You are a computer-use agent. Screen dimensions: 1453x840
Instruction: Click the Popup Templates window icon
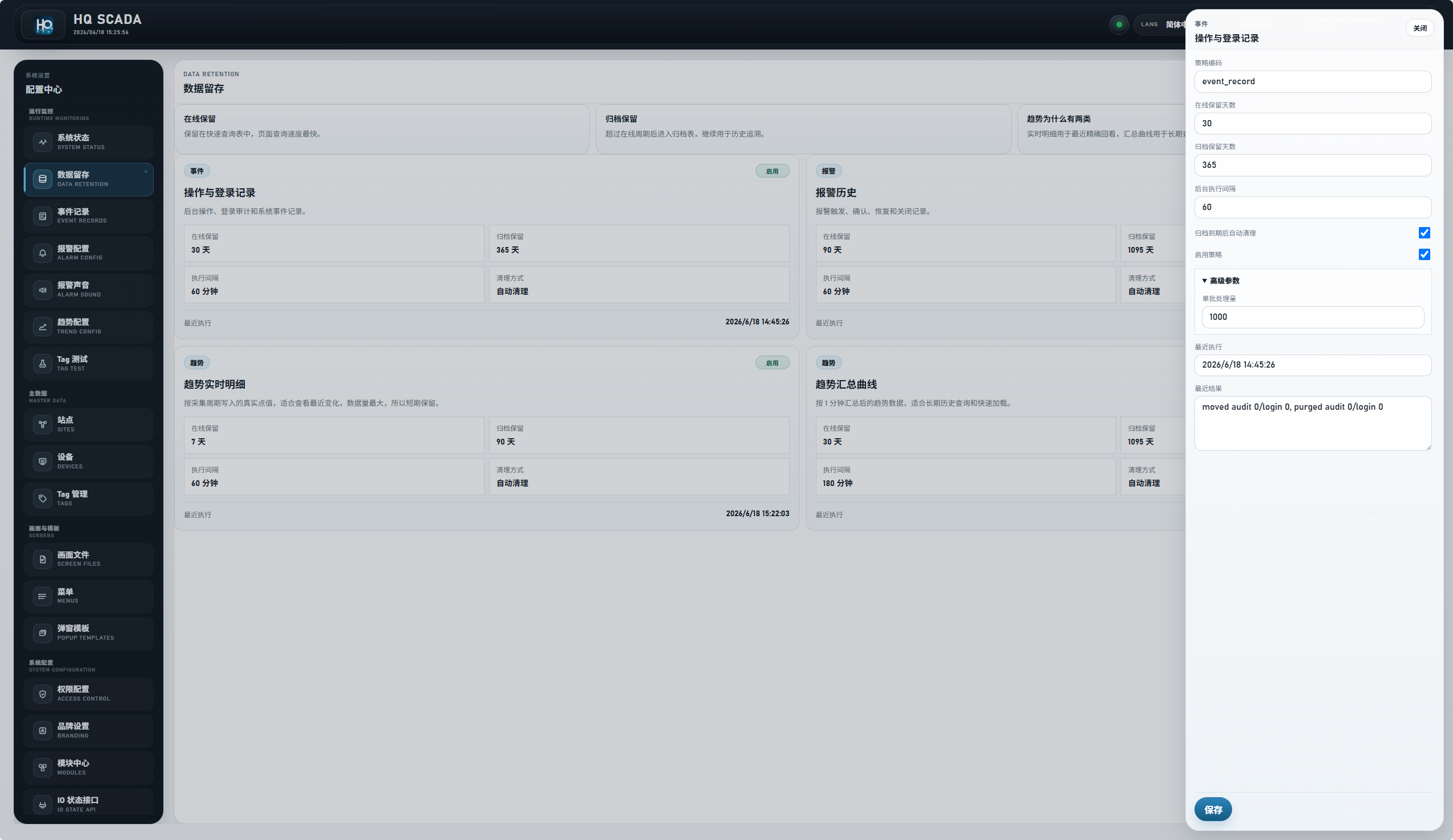click(x=43, y=633)
